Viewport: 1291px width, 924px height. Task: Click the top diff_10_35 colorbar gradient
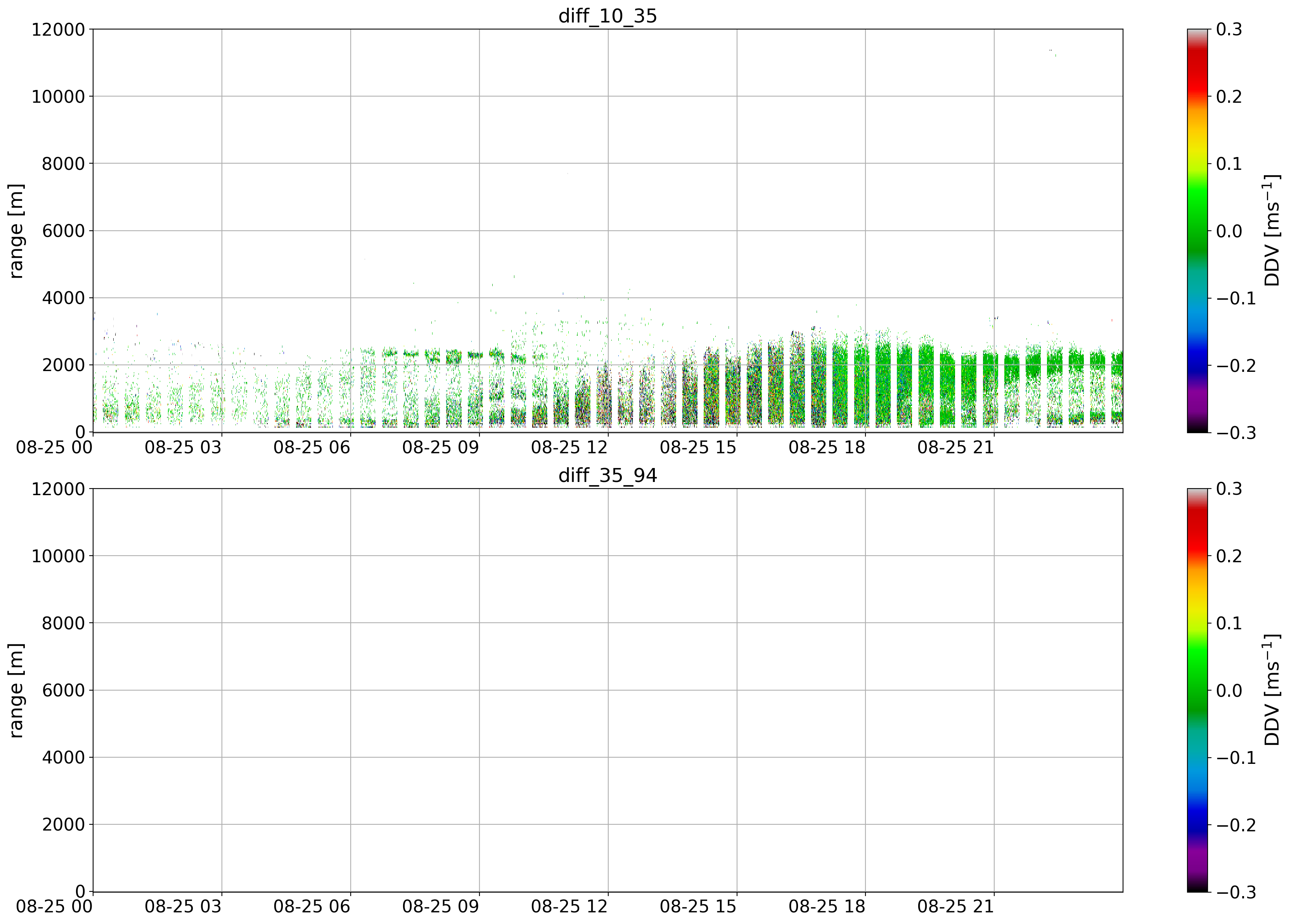point(1197,230)
